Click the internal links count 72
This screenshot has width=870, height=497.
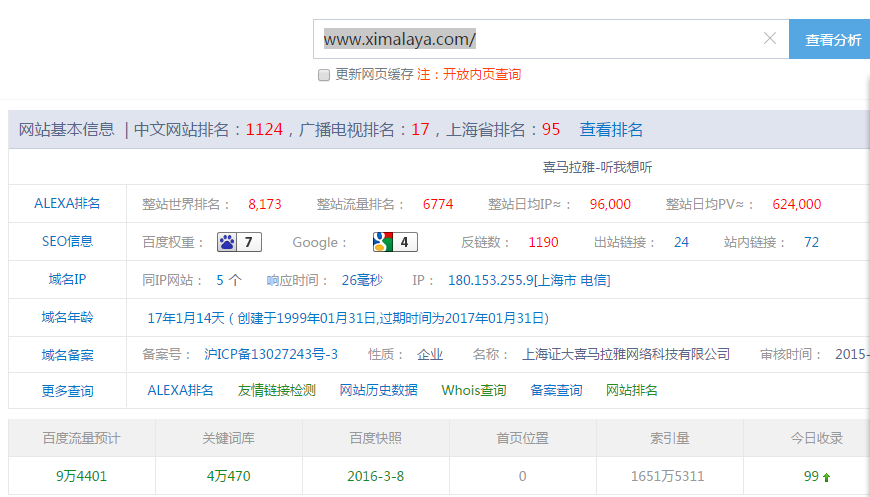click(x=811, y=242)
